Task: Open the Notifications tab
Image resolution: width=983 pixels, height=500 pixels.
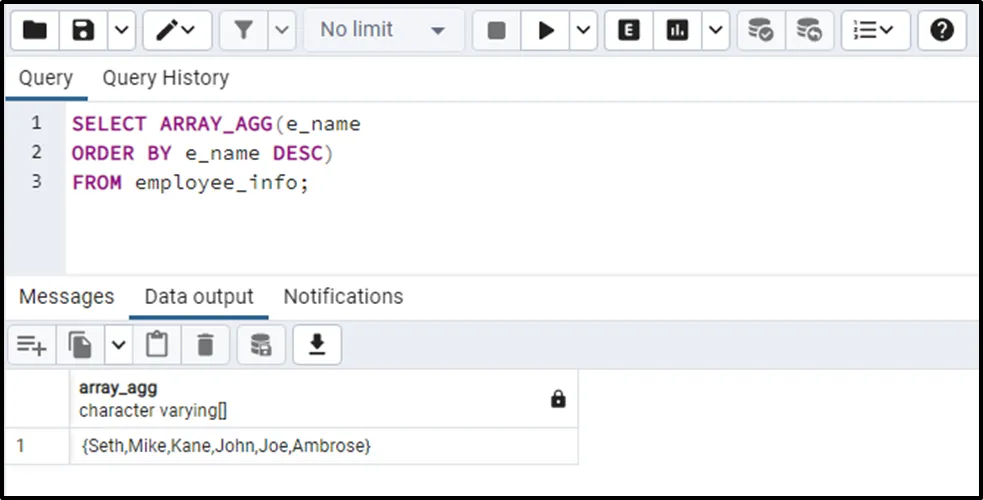Action: tap(343, 297)
